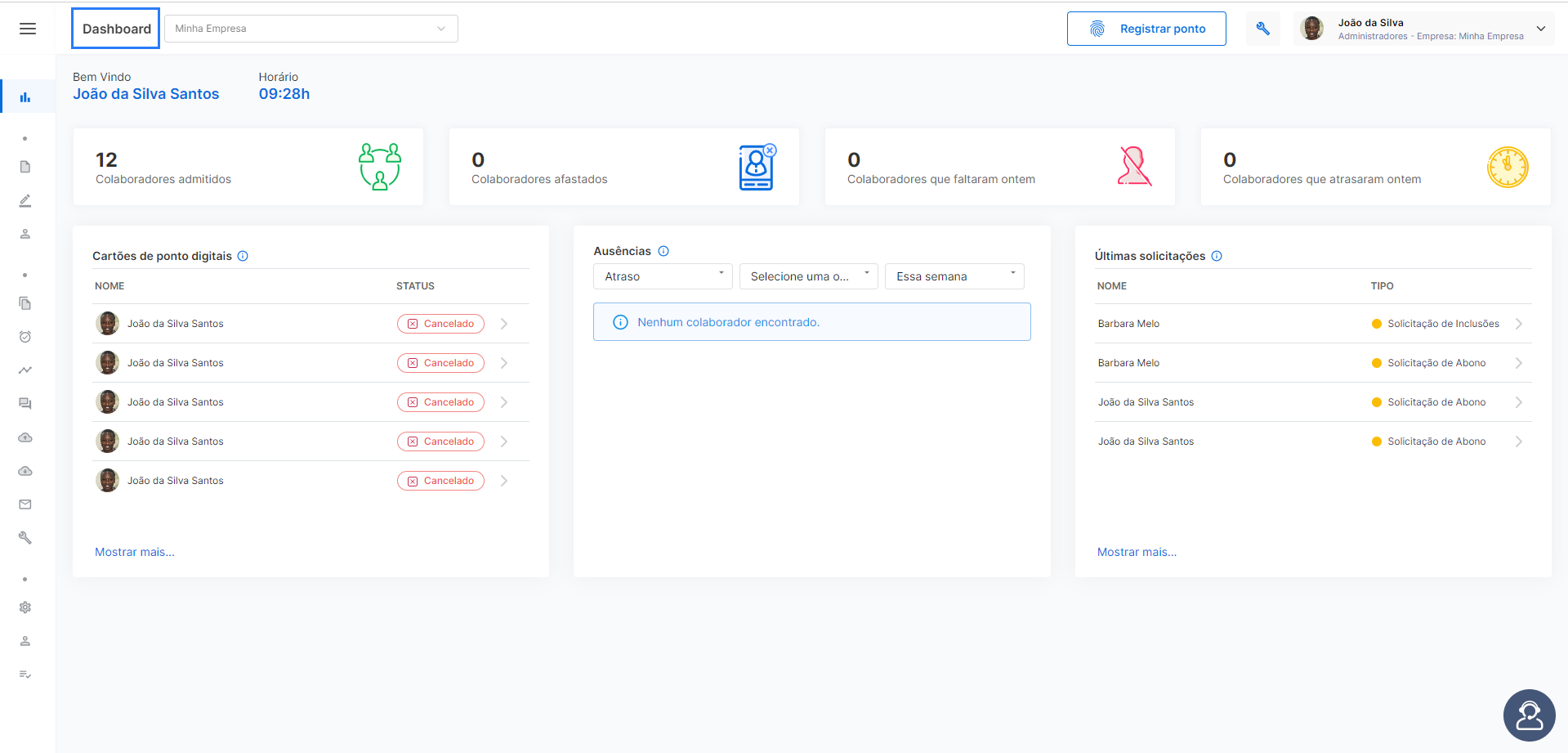Show info for Cartões de ponto digitais
The height and width of the screenshot is (753, 1568).
(243, 256)
